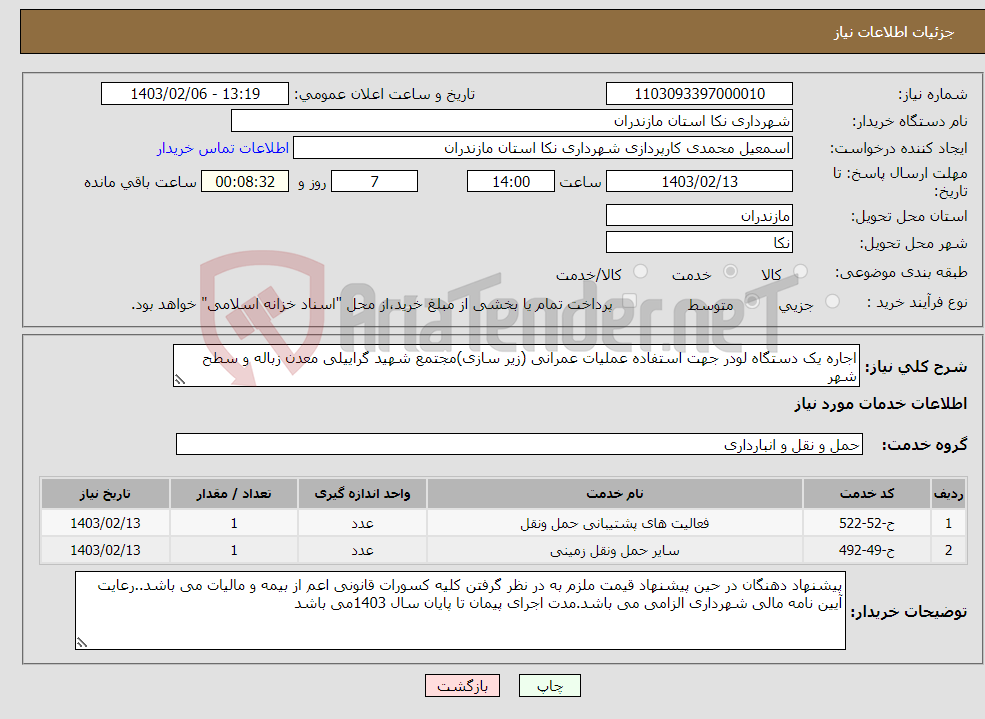Click فعالیت های پشتیبانی حمل ونقل cell
985x719 pixels.
point(614,523)
